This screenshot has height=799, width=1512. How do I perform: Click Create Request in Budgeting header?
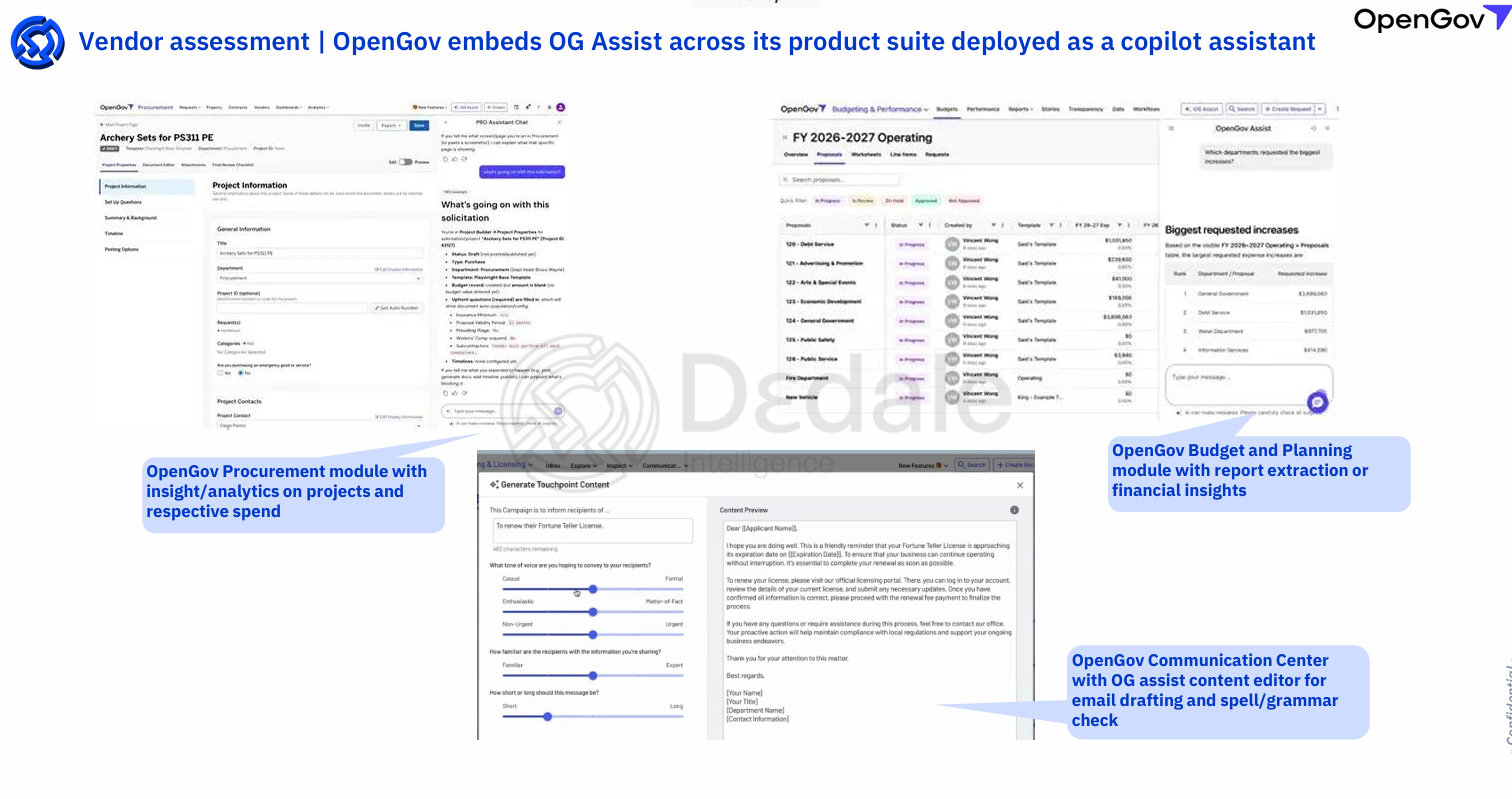point(1287,109)
